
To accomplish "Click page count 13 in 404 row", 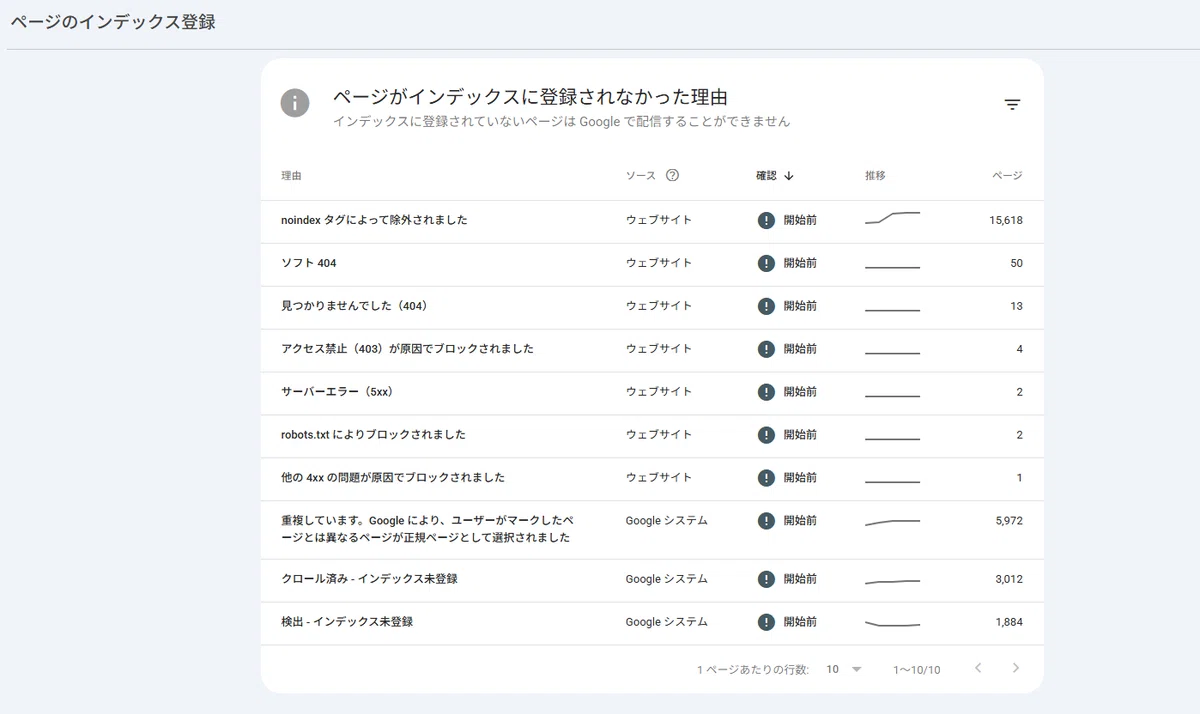I will tap(1016, 306).
